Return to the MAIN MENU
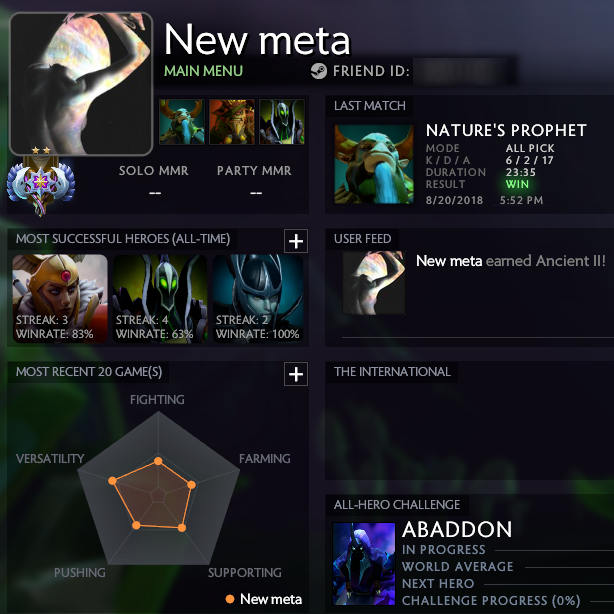This screenshot has height=614, width=614. 203,71
